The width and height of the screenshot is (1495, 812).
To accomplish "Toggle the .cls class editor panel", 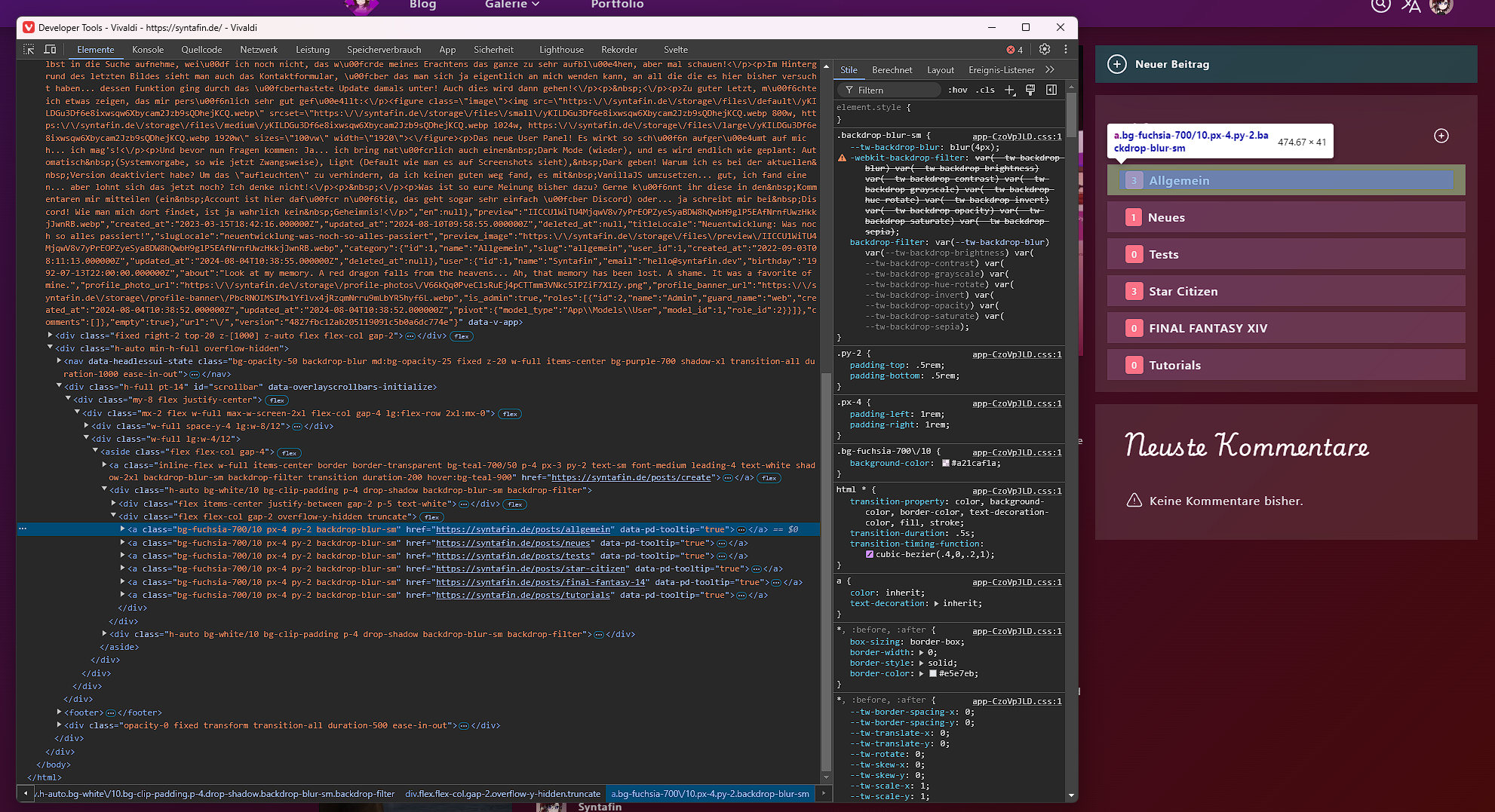I will (985, 90).
